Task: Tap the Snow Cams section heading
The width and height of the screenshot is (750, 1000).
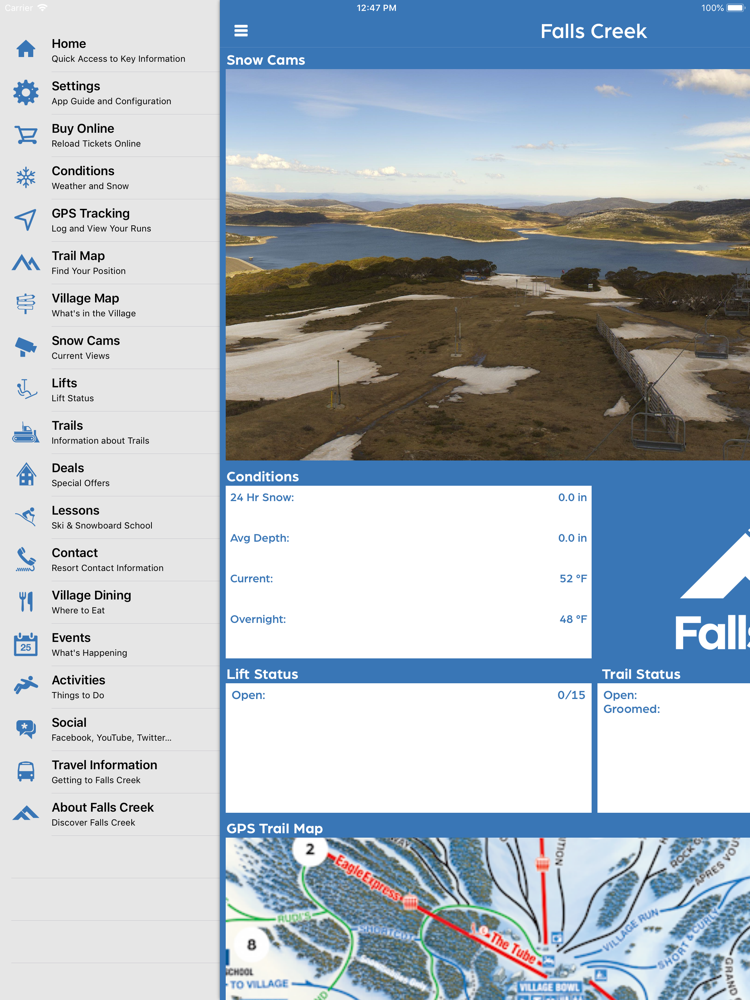Action: [x=266, y=60]
